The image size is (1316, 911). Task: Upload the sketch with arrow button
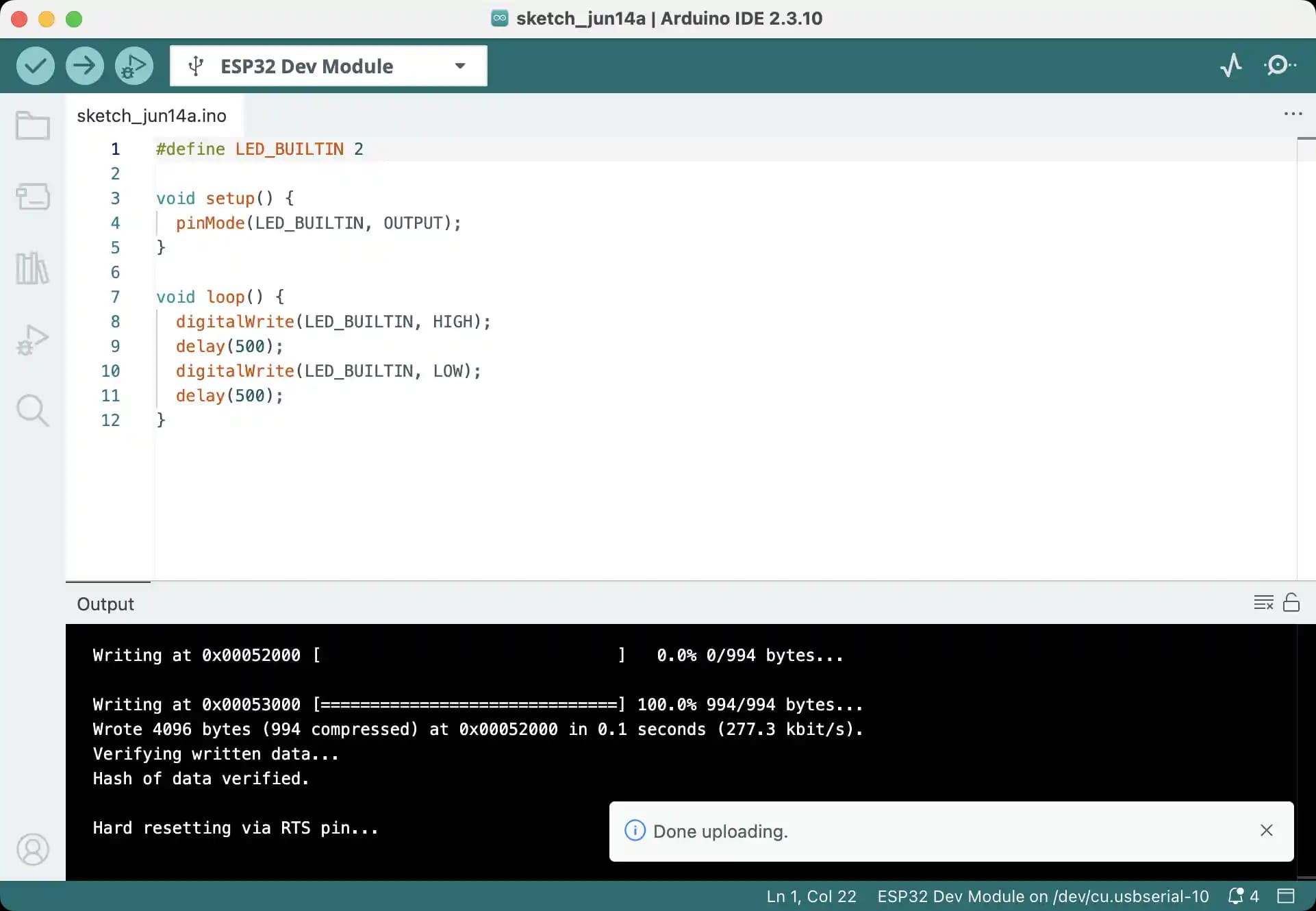[85, 66]
